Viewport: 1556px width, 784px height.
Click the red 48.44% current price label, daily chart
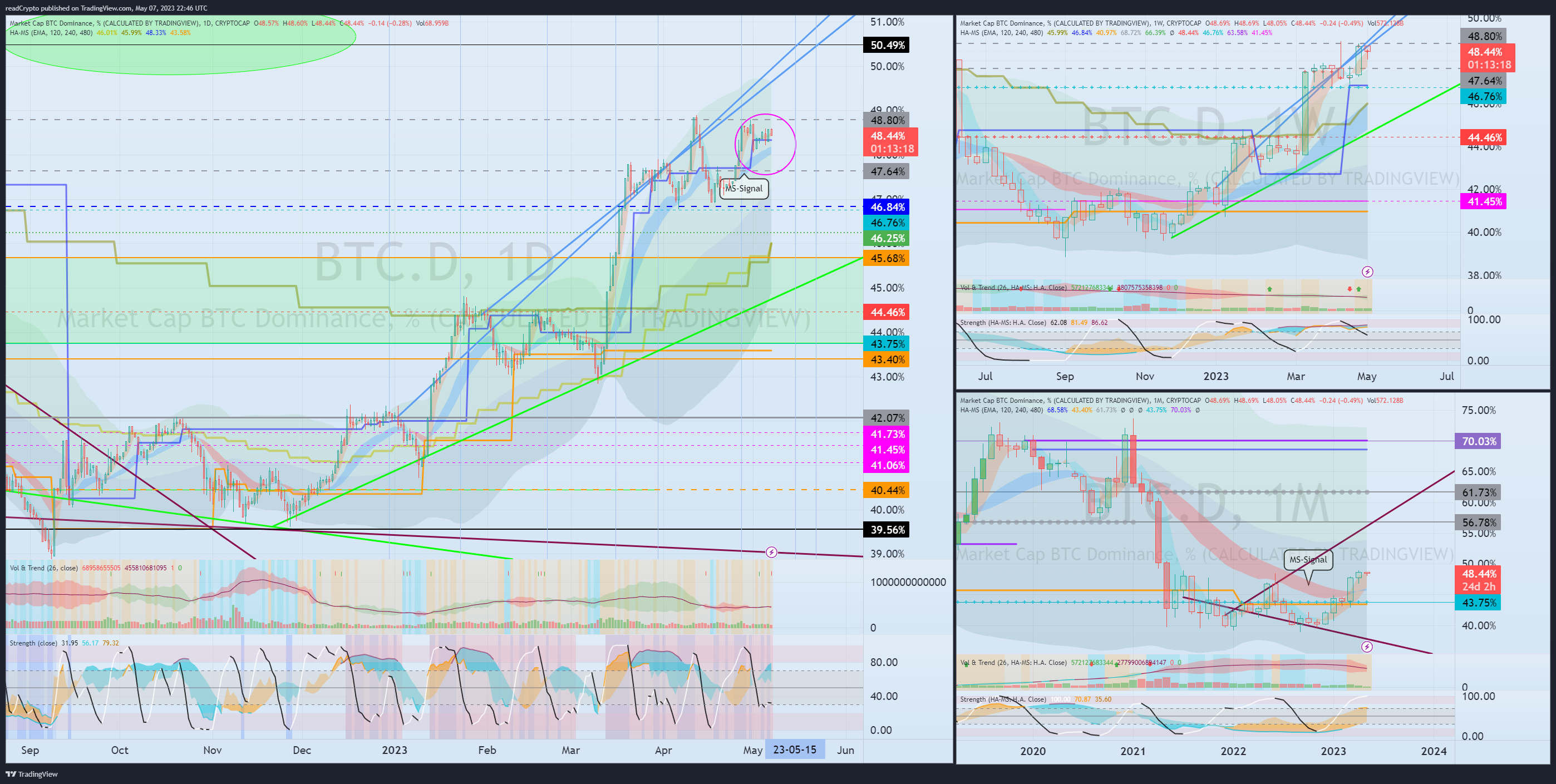891,142
